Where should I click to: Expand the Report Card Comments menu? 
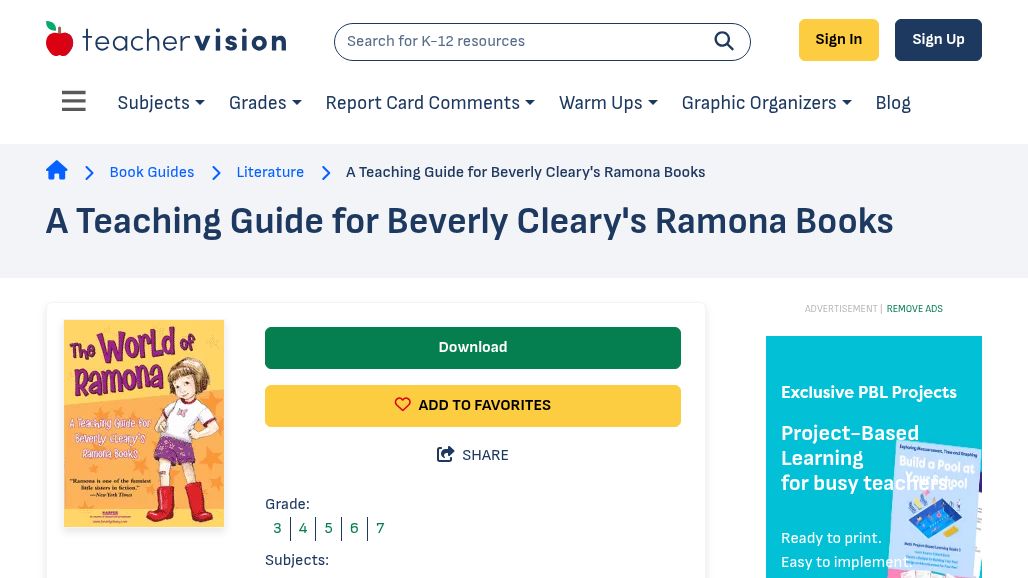pos(430,103)
